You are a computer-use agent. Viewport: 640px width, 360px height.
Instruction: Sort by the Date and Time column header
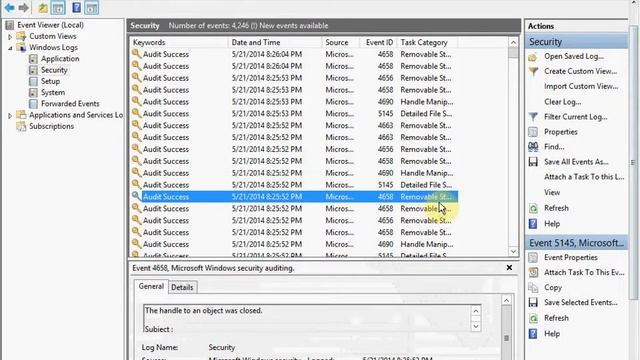[x=275, y=42]
